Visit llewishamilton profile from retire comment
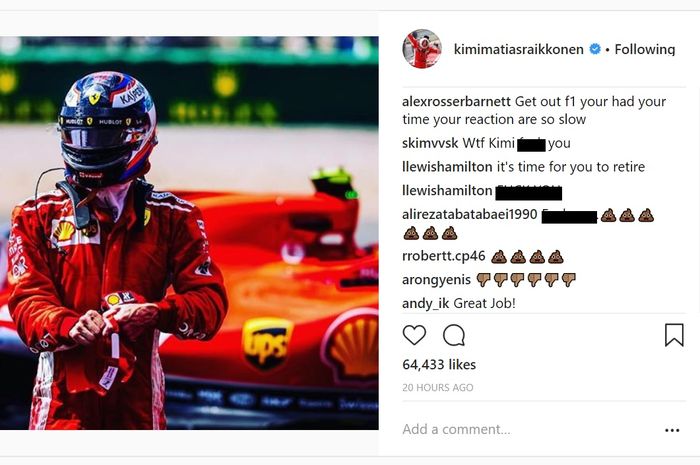700x465 pixels. click(447, 167)
